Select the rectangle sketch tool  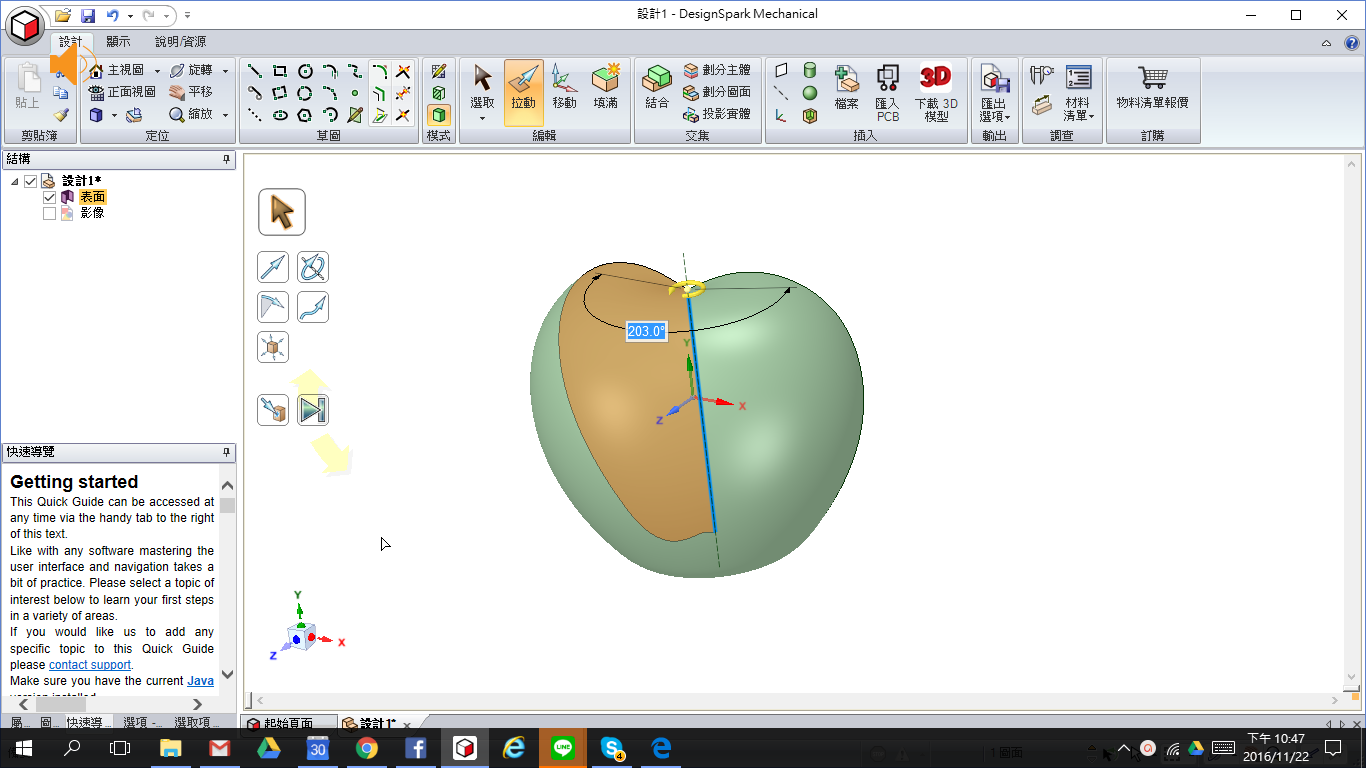coord(280,71)
